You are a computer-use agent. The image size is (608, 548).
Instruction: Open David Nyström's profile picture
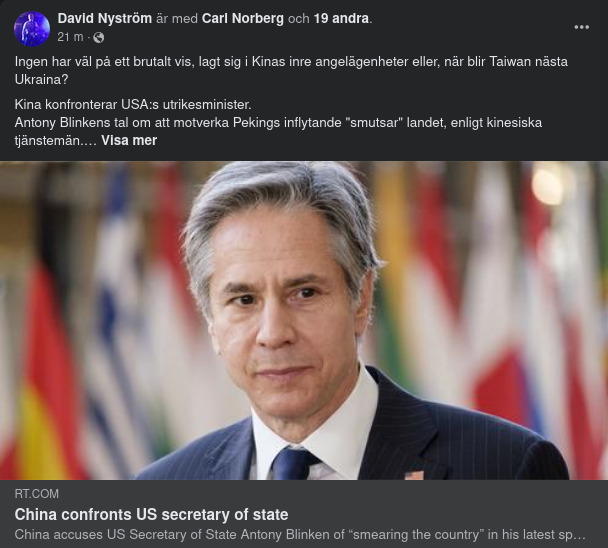coord(32,29)
